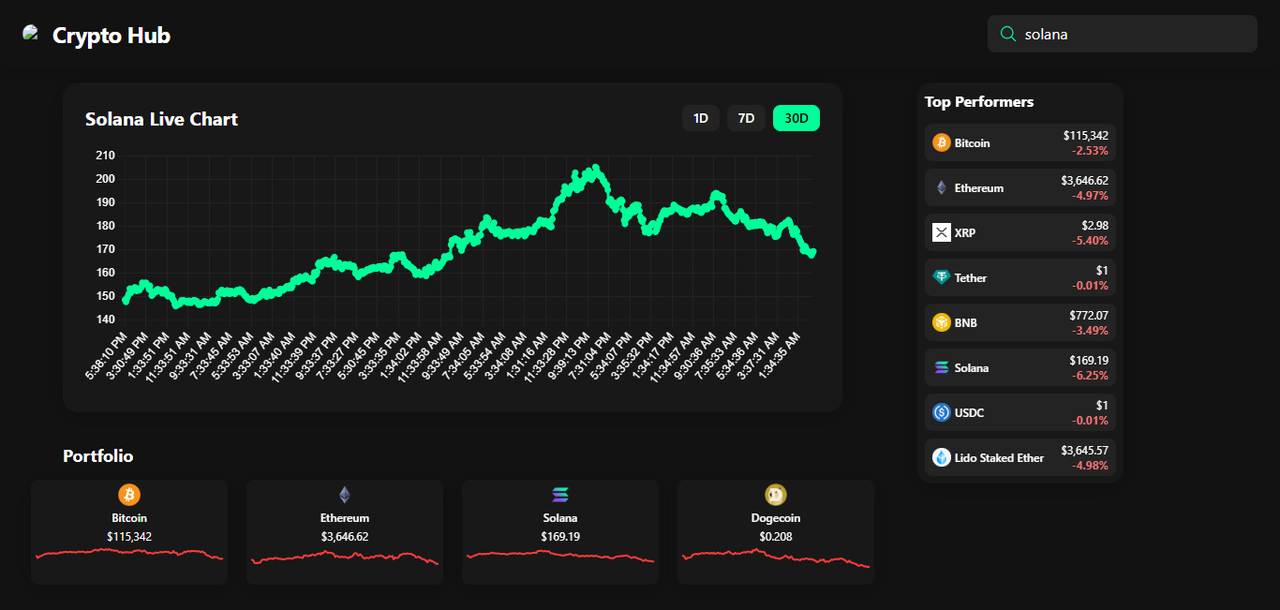Click the USDC name in Top Performers

pyautogui.click(x=969, y=412)
